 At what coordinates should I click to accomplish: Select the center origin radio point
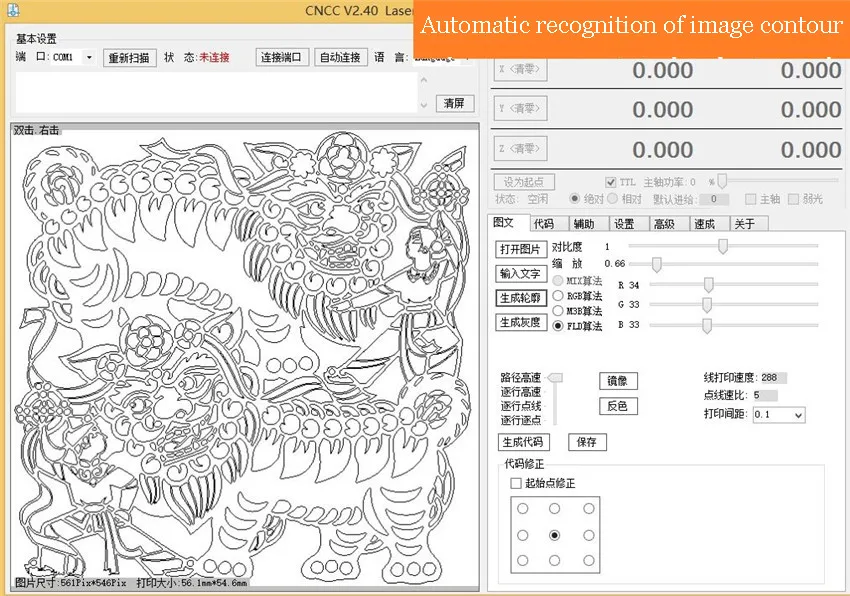[x=555, y=535]
